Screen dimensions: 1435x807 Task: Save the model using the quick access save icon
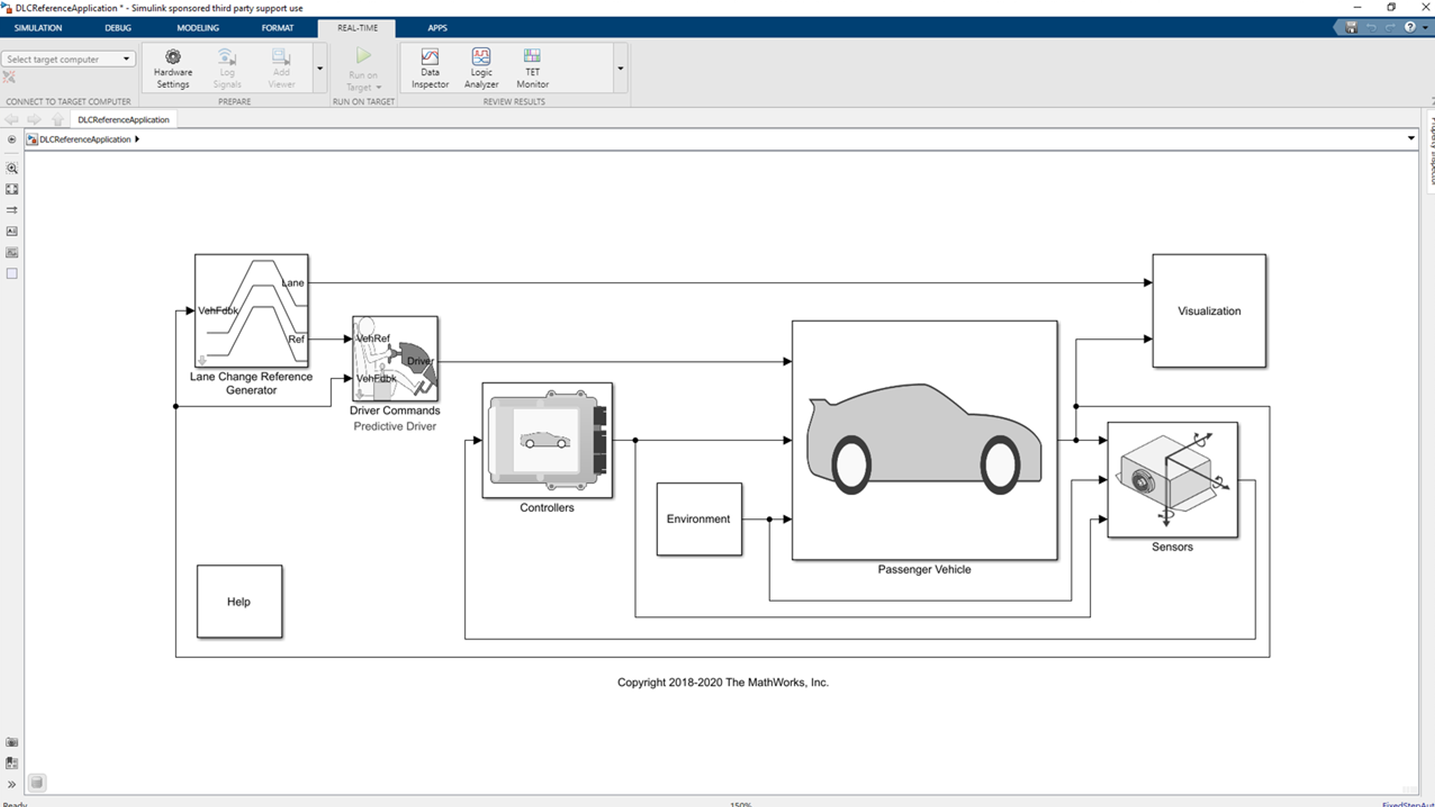point(1349,27)
